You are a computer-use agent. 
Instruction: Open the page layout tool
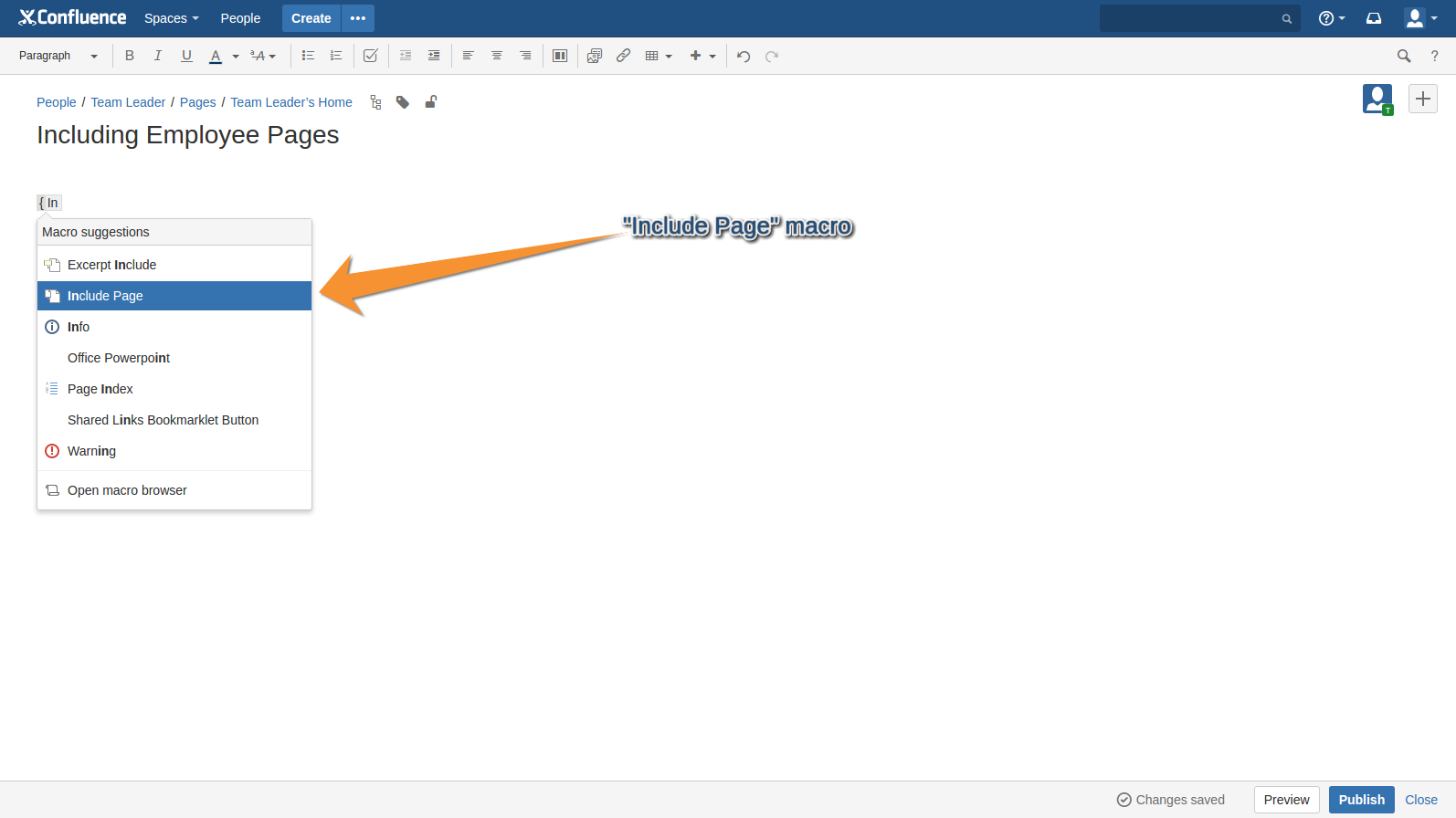point(560,56)
